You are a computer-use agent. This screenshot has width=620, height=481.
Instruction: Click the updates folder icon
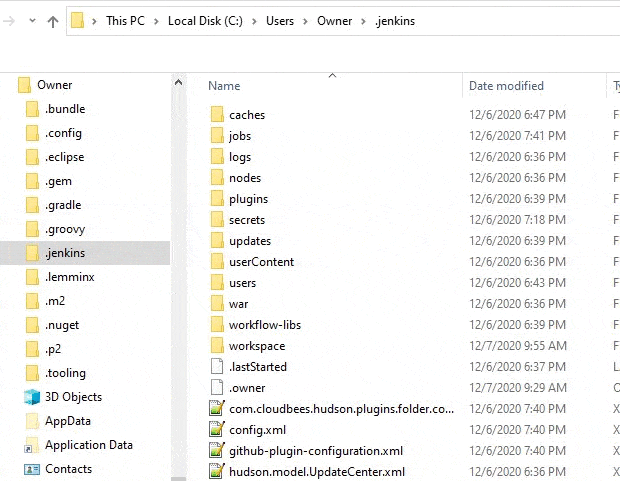click(217, 240)
